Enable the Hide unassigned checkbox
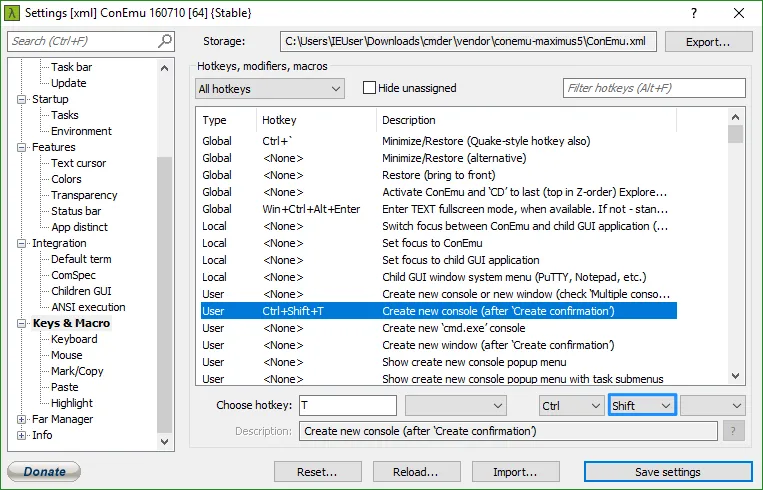The image size is (763, 490). 369,88
